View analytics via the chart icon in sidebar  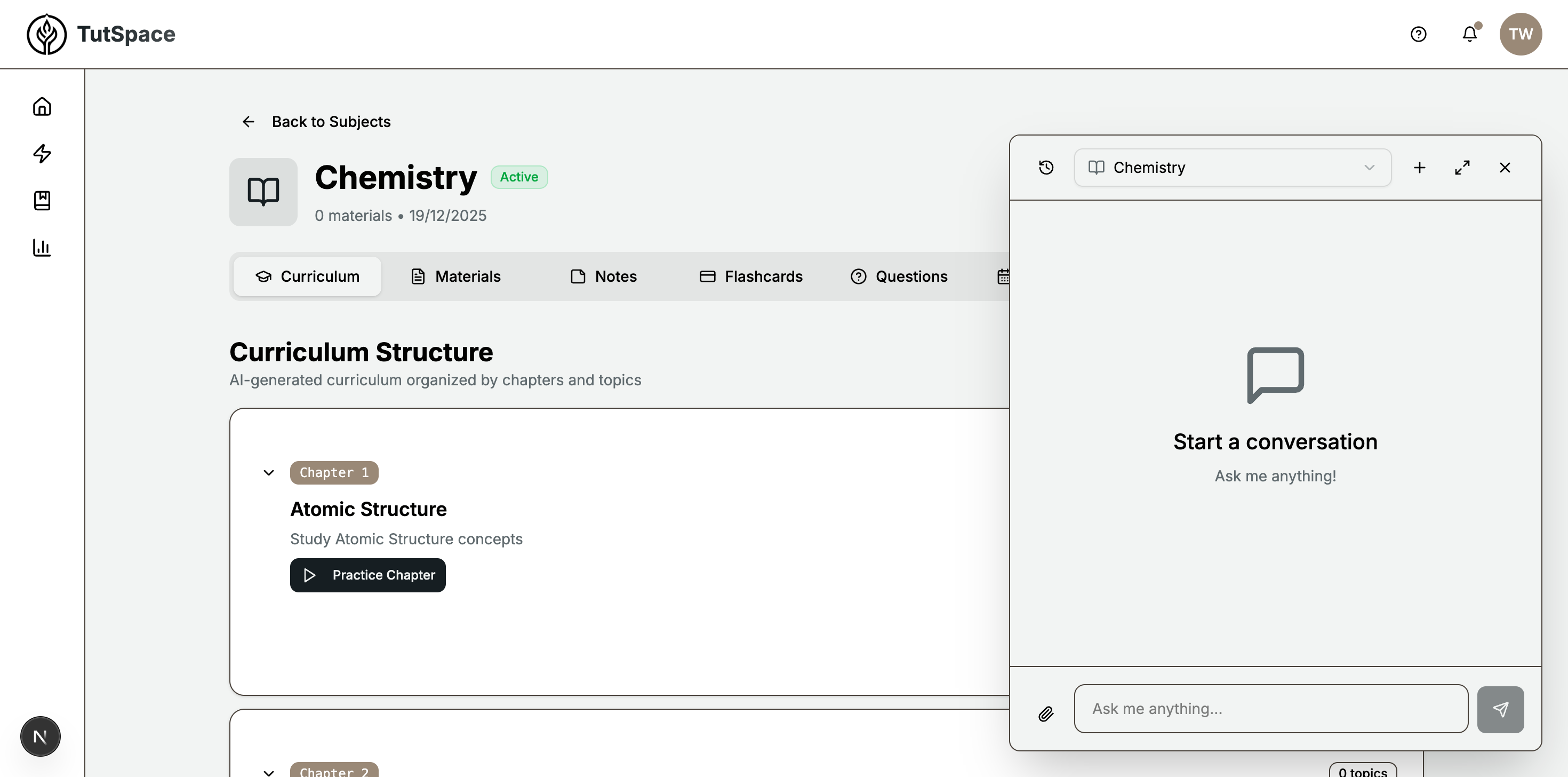coord(41,248)
